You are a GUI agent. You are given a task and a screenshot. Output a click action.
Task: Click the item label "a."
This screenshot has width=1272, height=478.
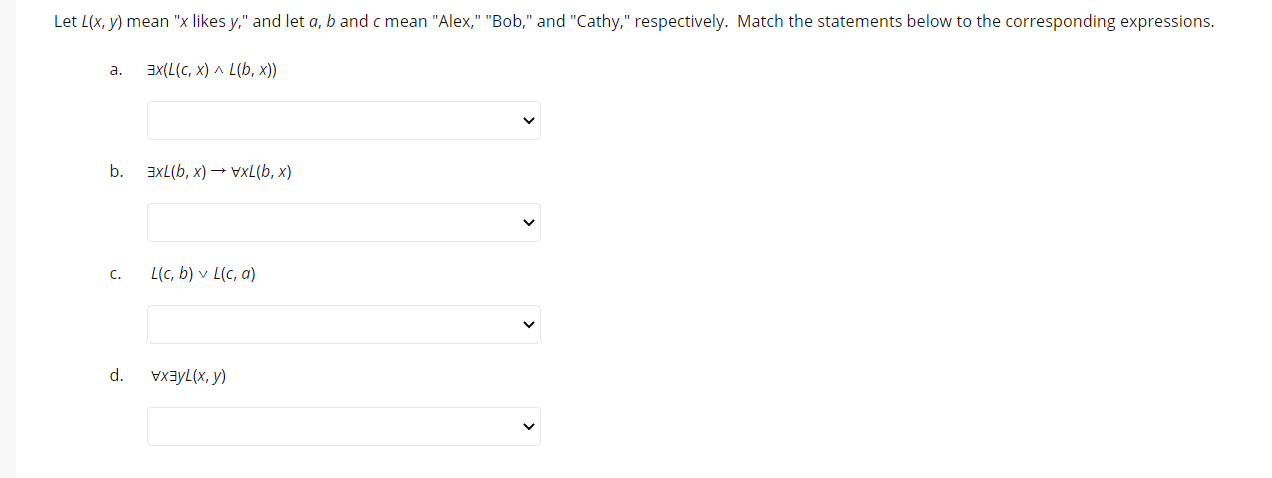pyautogui.click(x=116, y=70)
